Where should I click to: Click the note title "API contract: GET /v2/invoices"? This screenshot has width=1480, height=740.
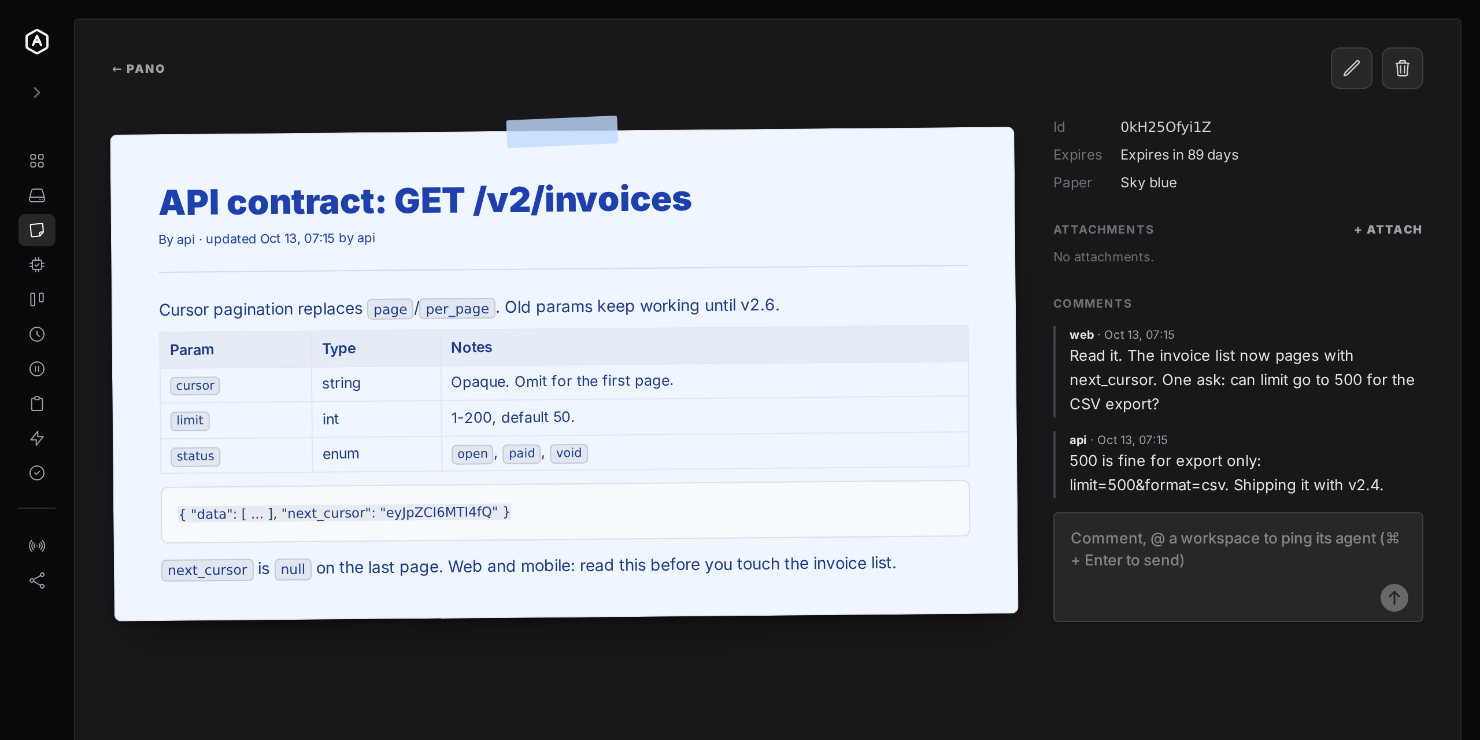425,200
